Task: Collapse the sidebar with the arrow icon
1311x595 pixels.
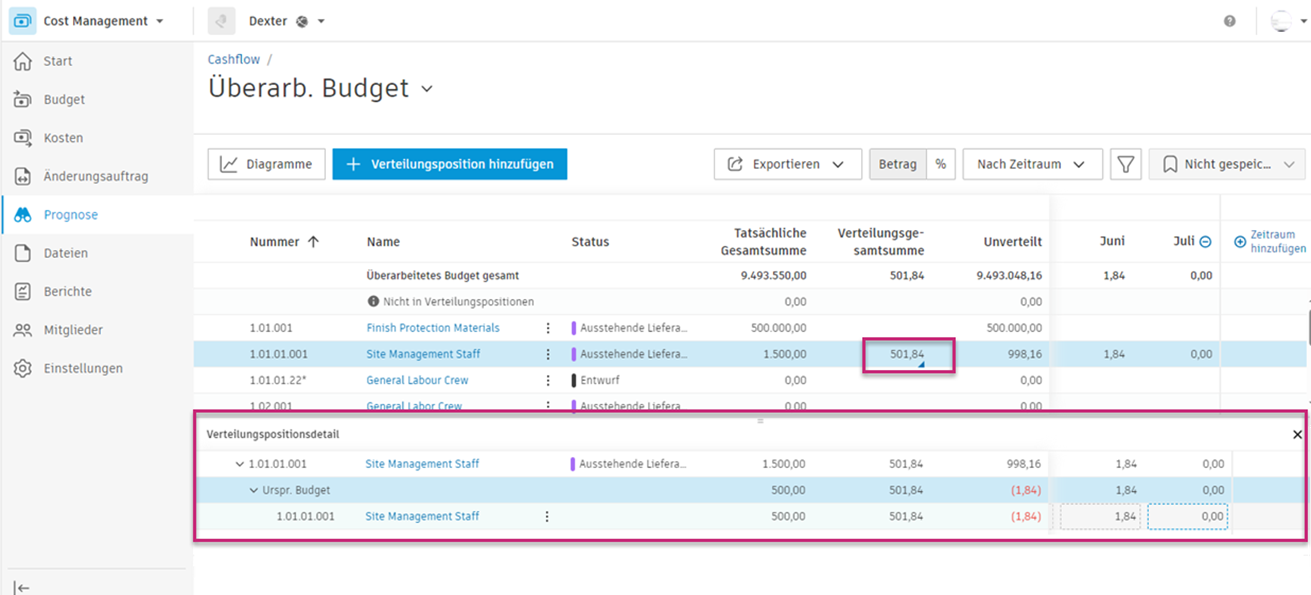Action: coord(21,587)
